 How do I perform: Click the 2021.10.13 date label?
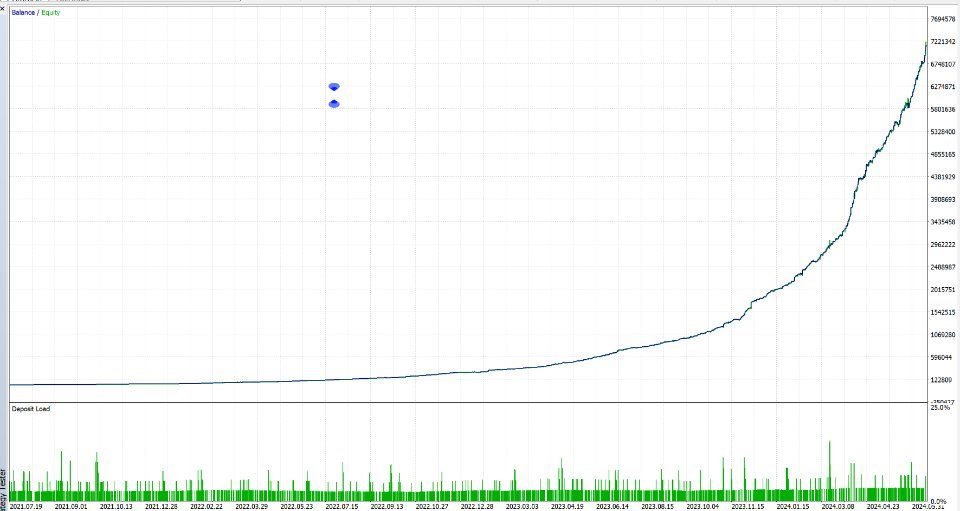116,507
